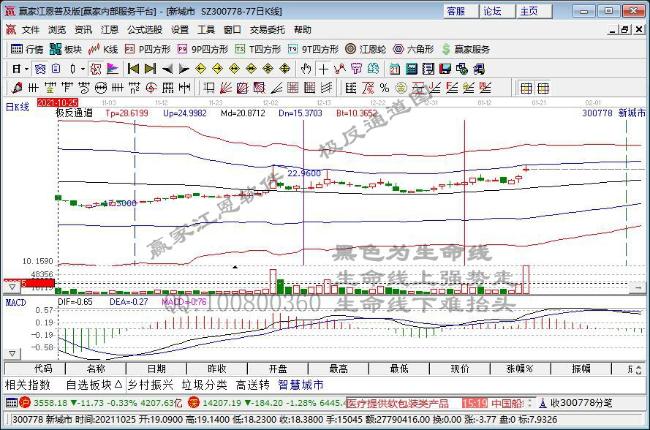This screenshot has width=650, height=430.
Task: Expand the candlestick style dropdown arrow
Action: (x=82, y=69)
